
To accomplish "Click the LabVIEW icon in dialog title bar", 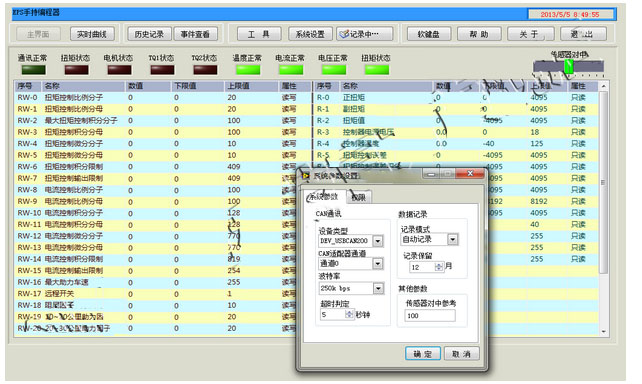I will click(305, 176).
